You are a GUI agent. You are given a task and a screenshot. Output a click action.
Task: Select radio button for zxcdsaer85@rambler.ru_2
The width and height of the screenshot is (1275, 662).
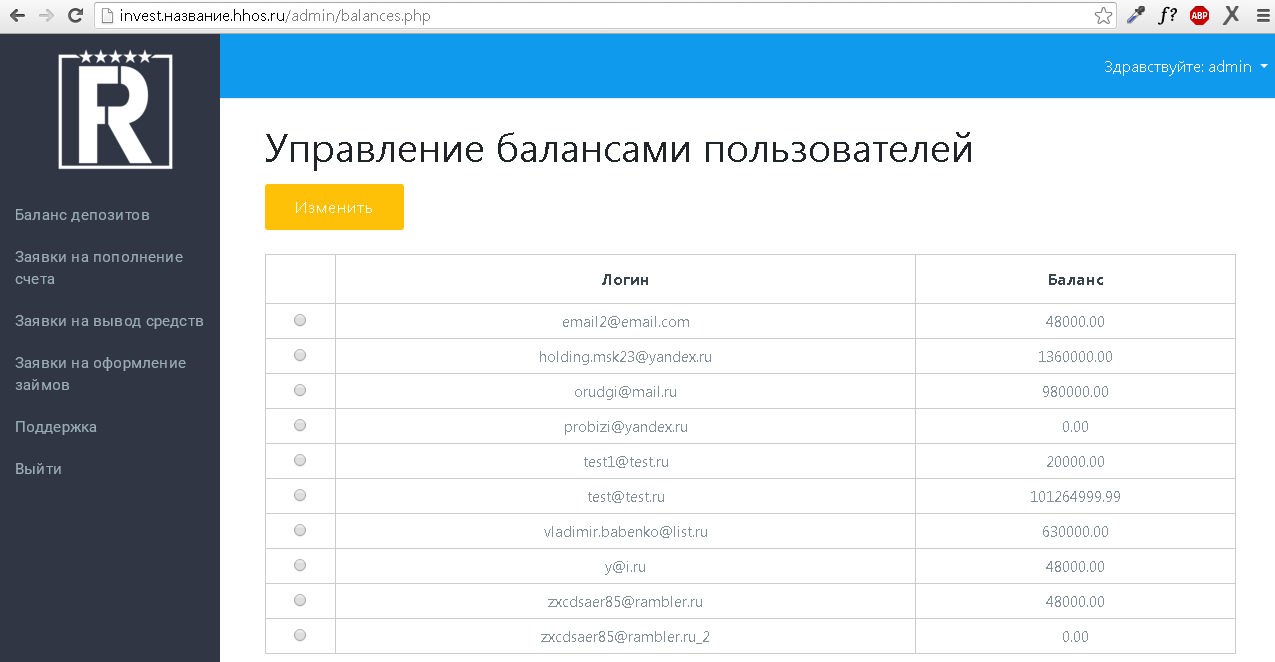tap(300, 635)
